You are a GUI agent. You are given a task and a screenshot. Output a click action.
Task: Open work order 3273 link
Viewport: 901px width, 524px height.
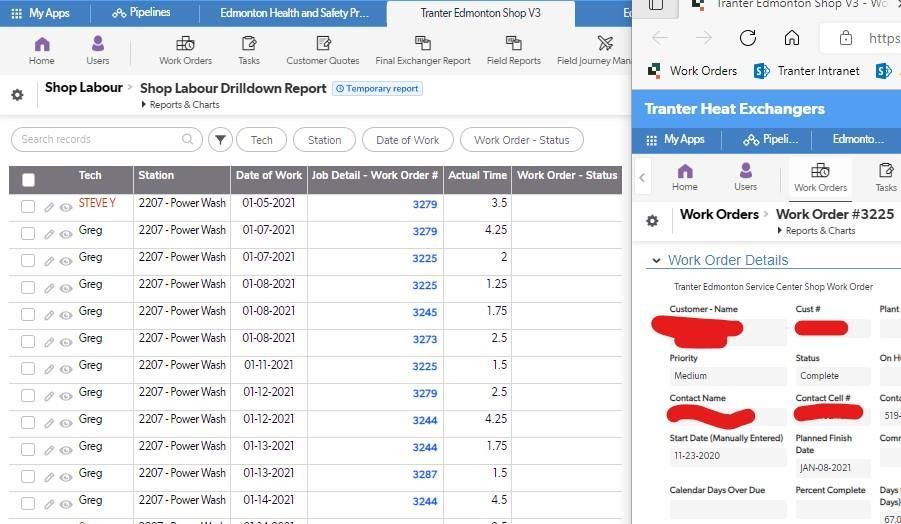point(425,340)
